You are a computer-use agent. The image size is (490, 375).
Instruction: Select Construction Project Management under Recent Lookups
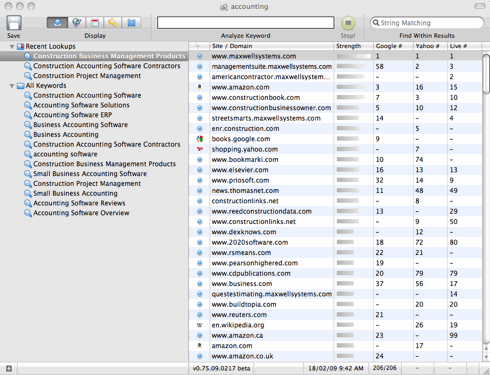pos(87,76)
